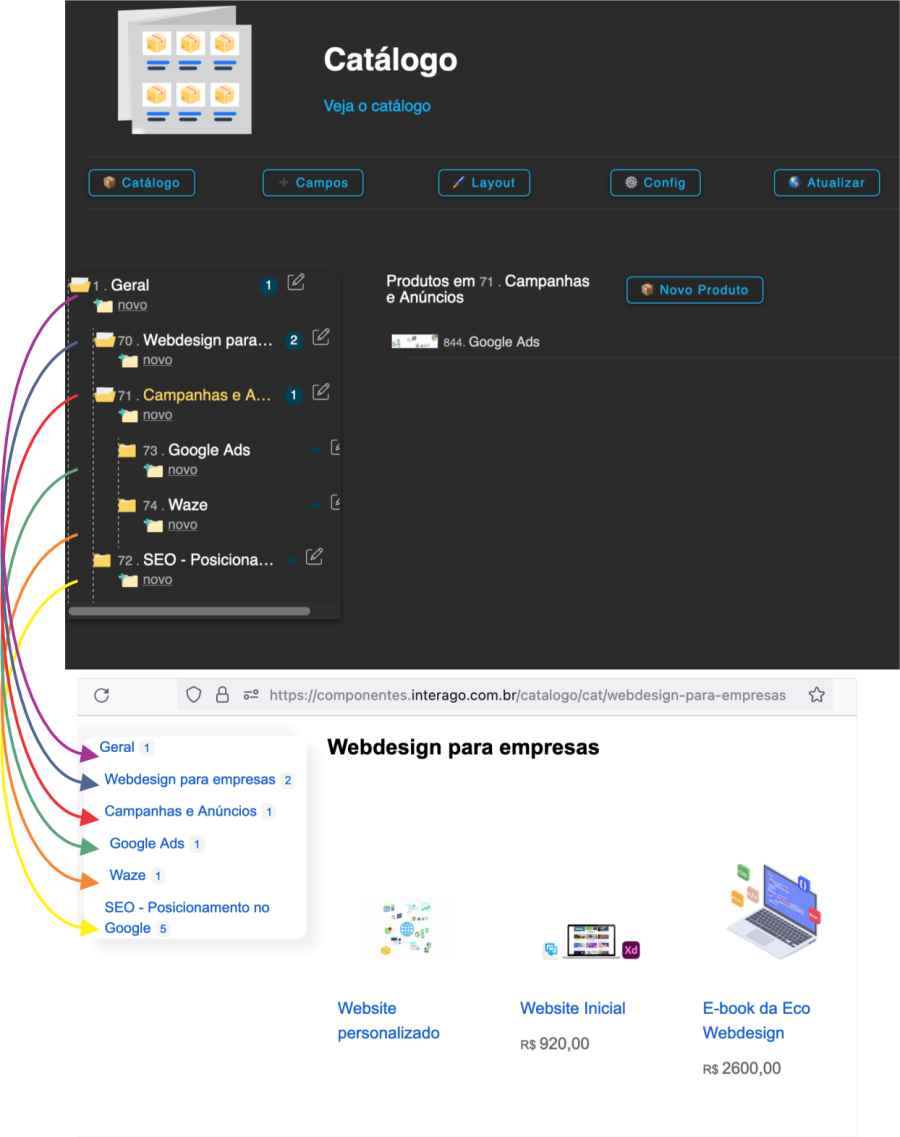Bookmark page with star icon
The width and height of the screenshot is (900, 1137).
click(x=816, y=695)
